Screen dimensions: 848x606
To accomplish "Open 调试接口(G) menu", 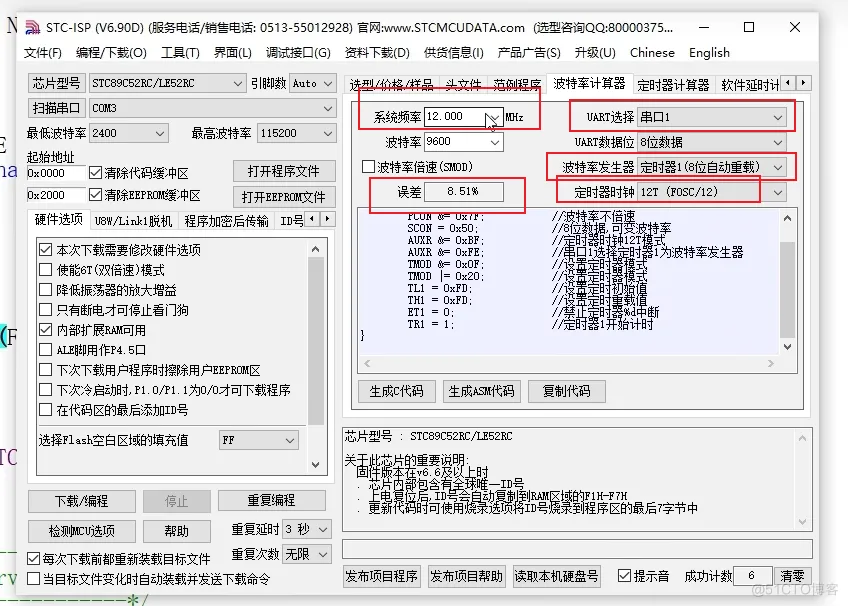I will click(298, 52).
